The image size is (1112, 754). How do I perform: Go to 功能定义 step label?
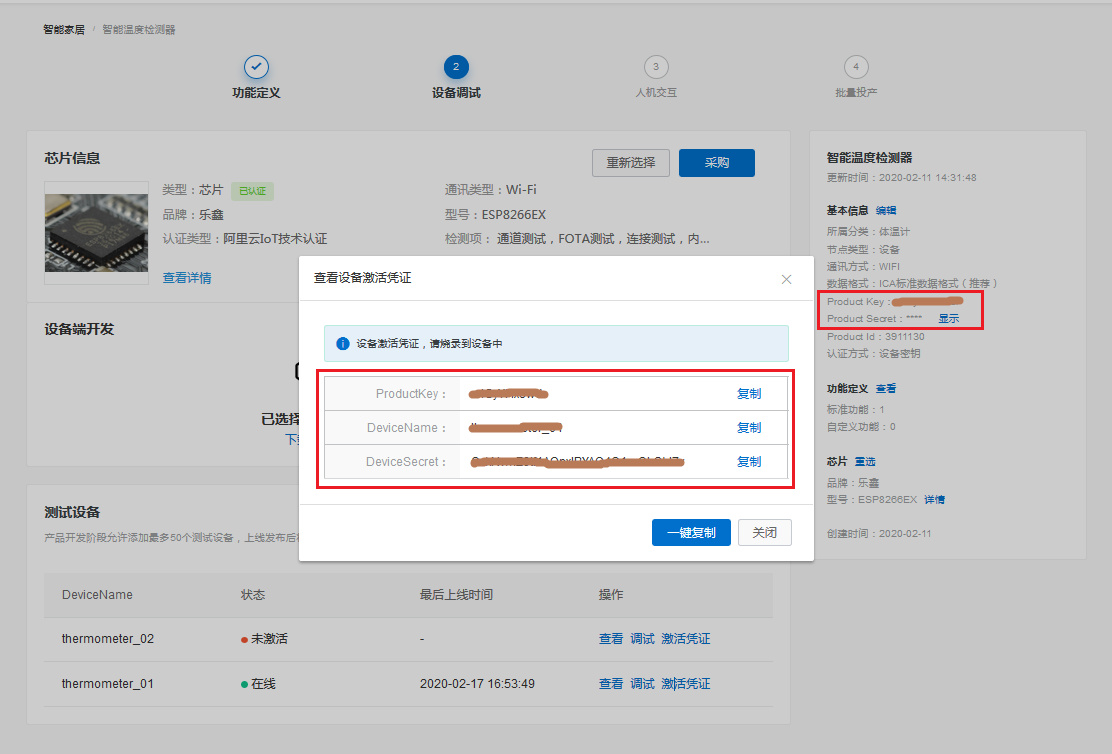tap(256, 93)
